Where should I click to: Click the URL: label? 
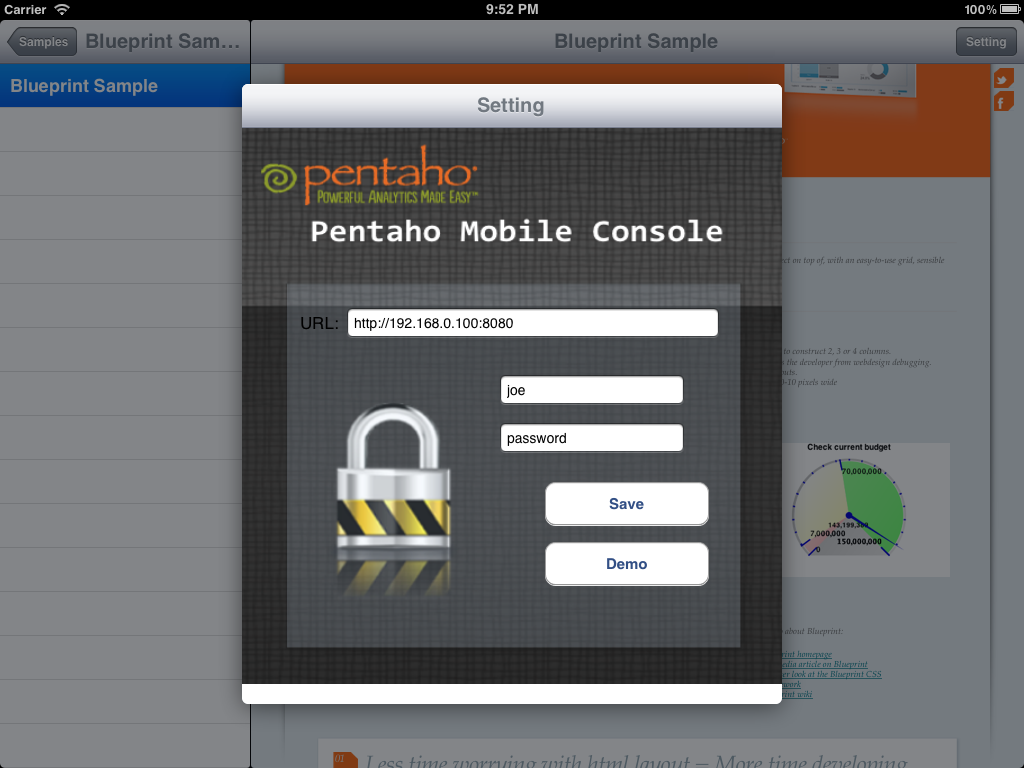pos(319,323)
